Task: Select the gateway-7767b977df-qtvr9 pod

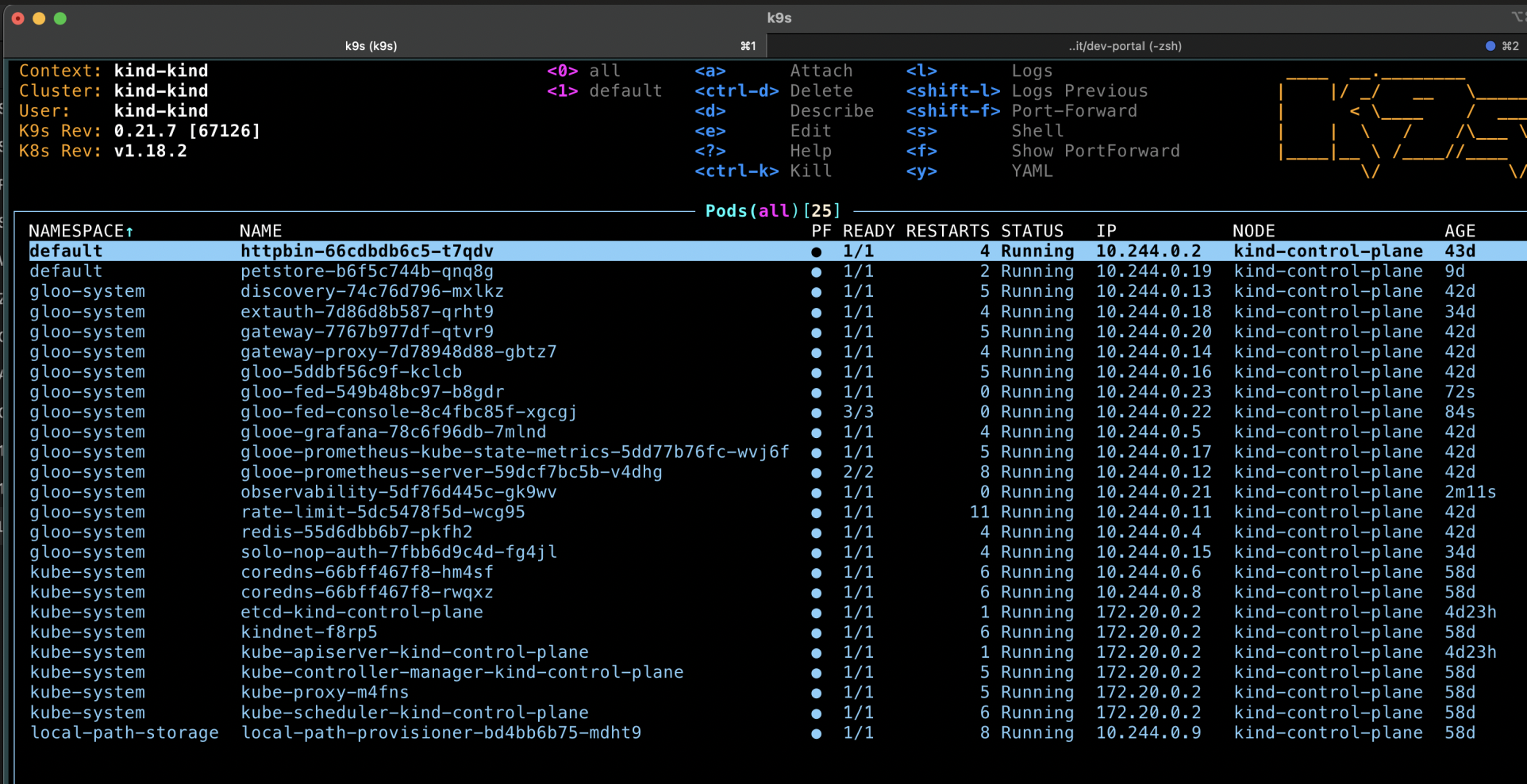Action: point(367,332)
